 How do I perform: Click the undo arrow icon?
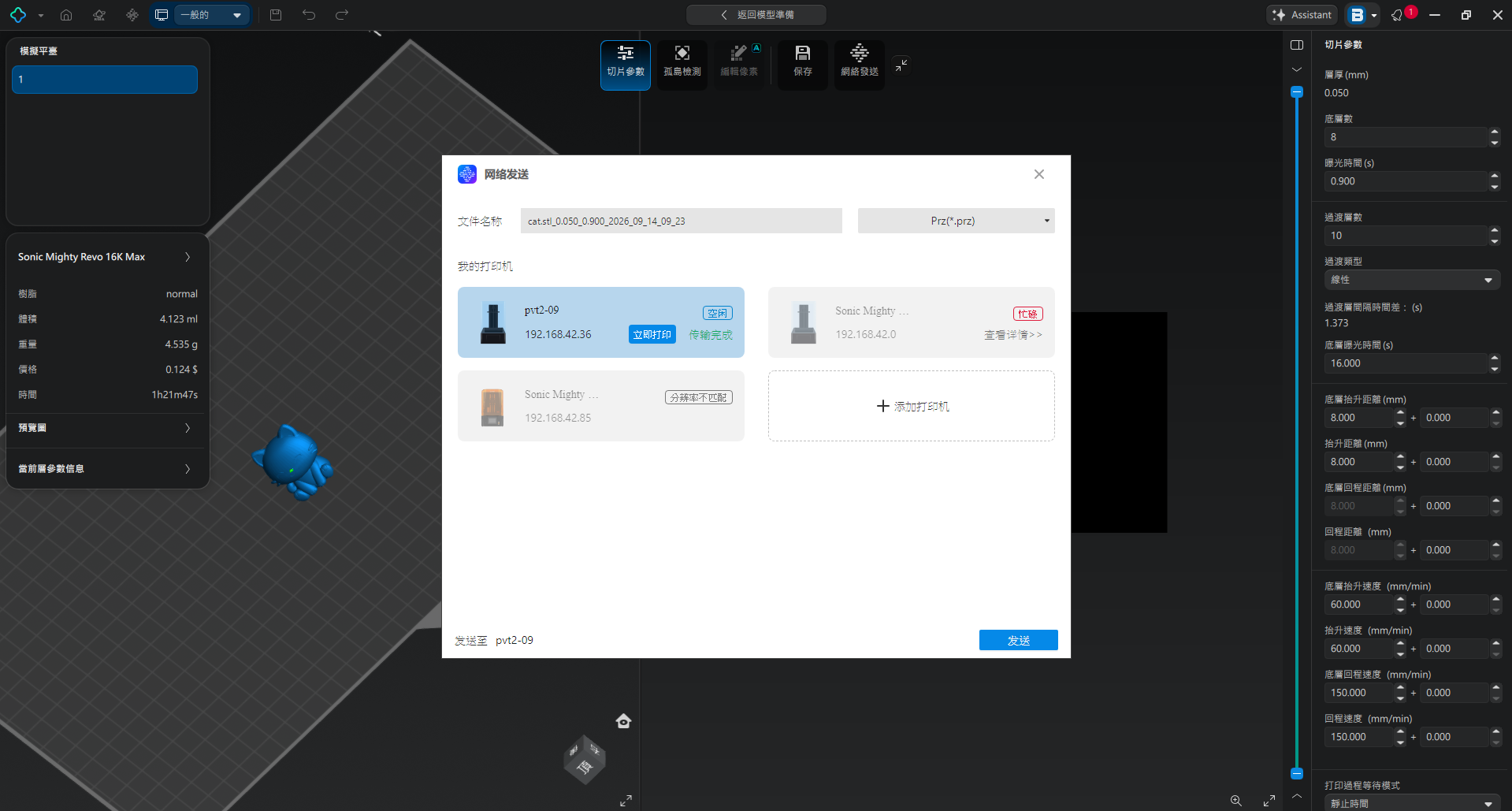pyautogui.click(x=309, y=15)
